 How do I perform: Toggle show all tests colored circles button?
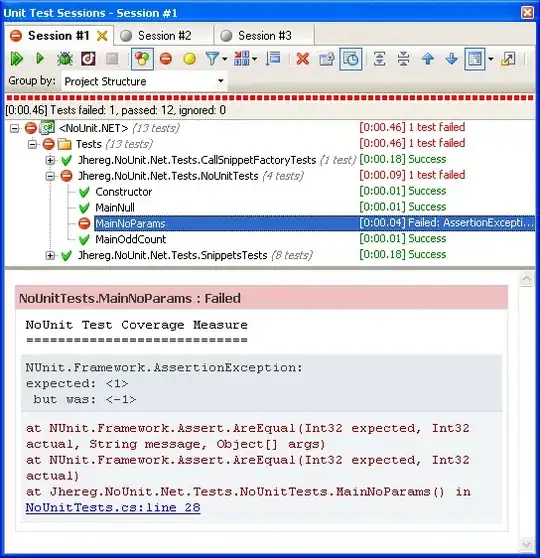click(142, 59)
